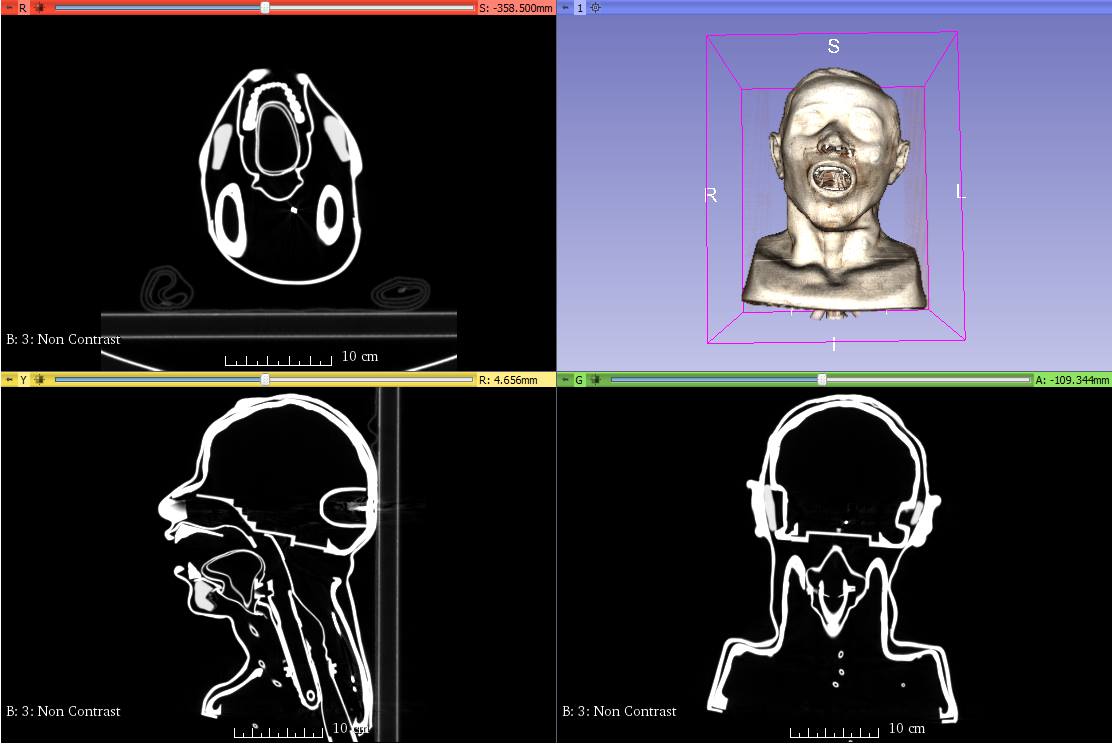This screenshot has width=1112, height=746.
Task: Click the Red slice offset slider handle
Action: [265, 7]
